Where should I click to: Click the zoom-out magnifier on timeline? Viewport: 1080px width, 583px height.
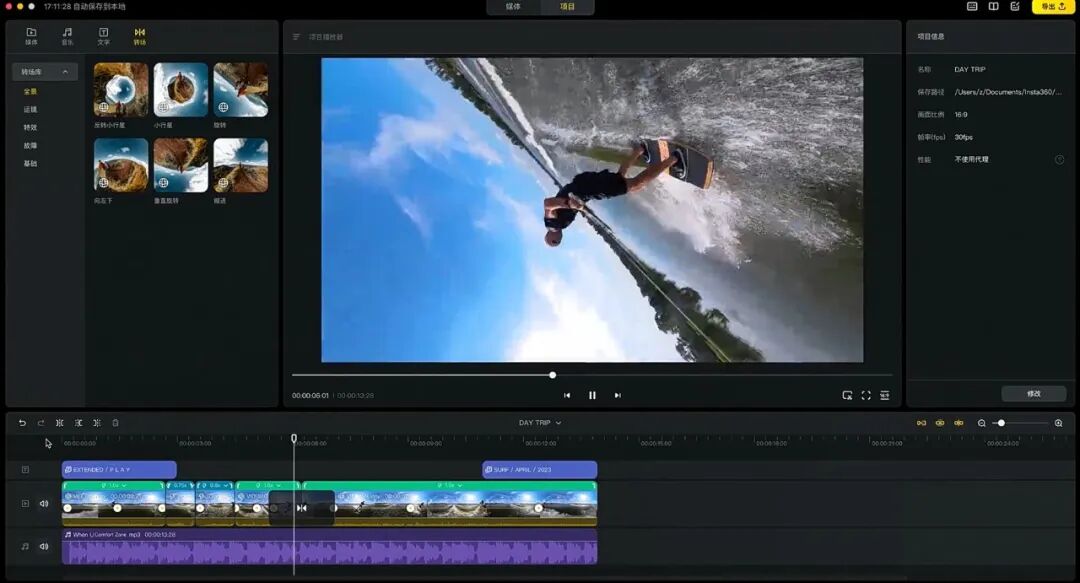(x=982, y=423)
